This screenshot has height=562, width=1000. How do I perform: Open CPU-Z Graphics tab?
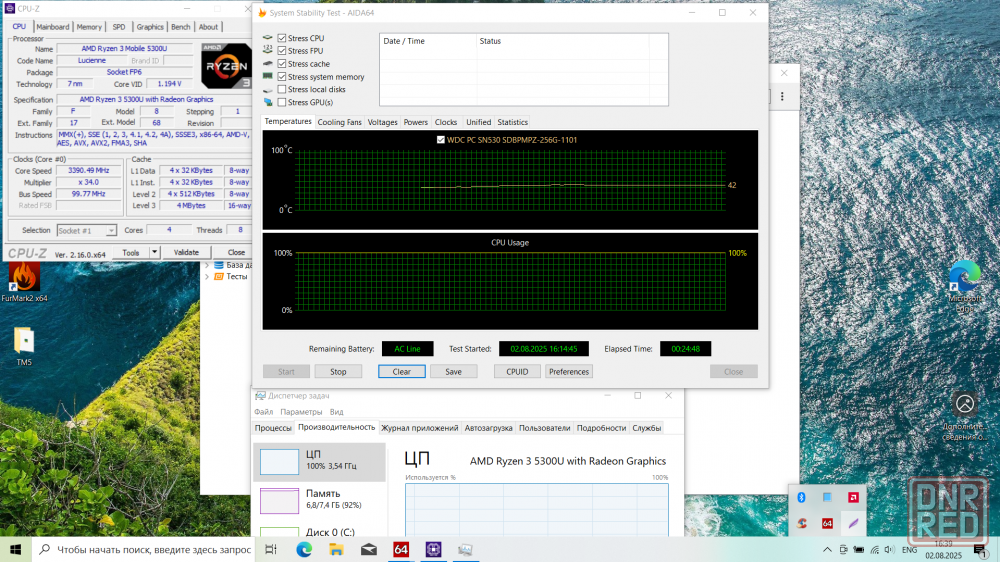(x=150, y=27)
